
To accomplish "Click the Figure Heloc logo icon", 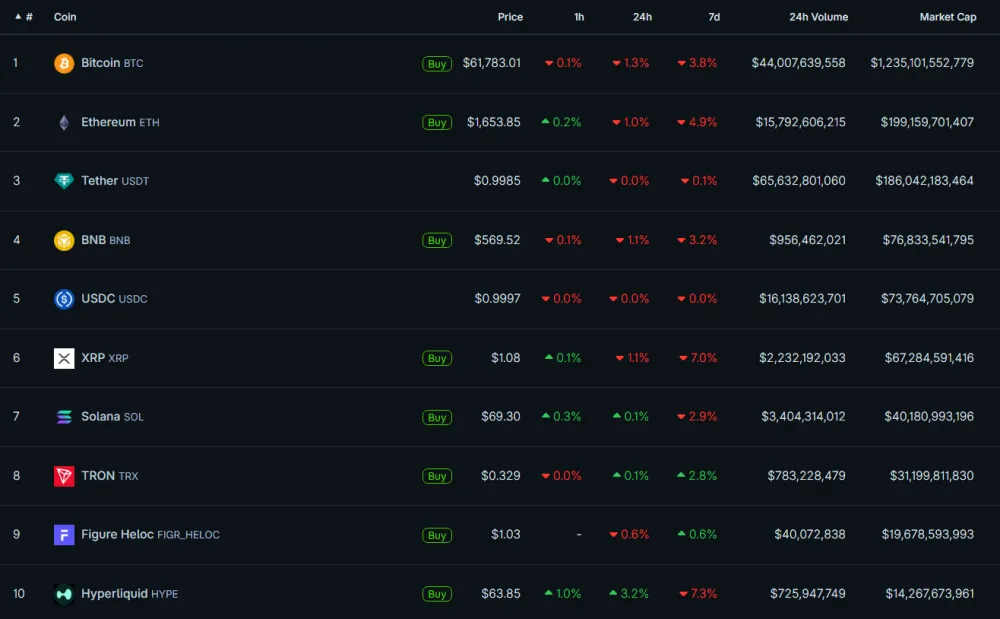I will coord(64,535).
